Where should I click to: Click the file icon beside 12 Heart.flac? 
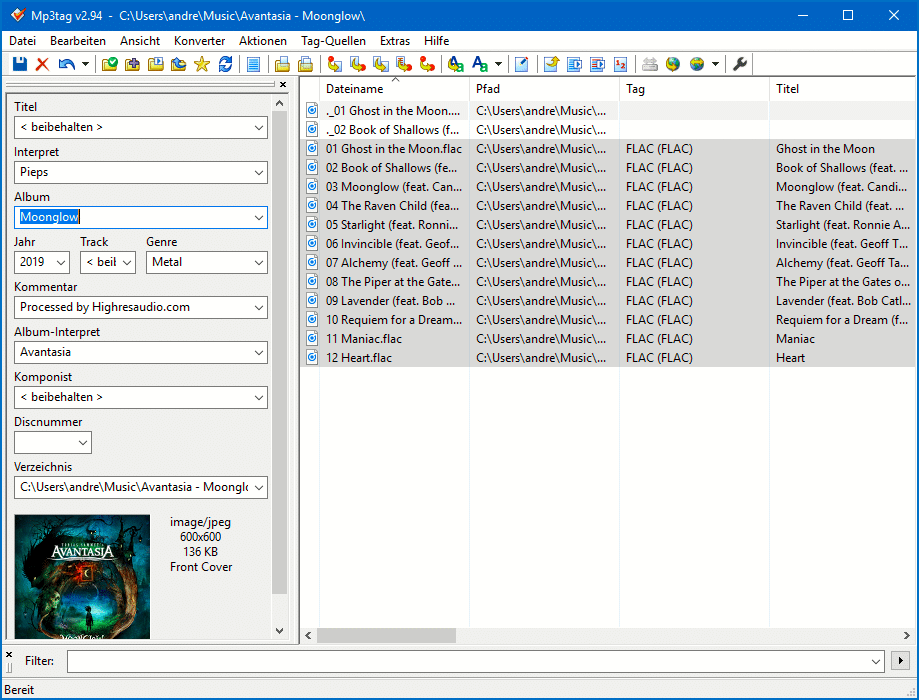click(312, 357)
